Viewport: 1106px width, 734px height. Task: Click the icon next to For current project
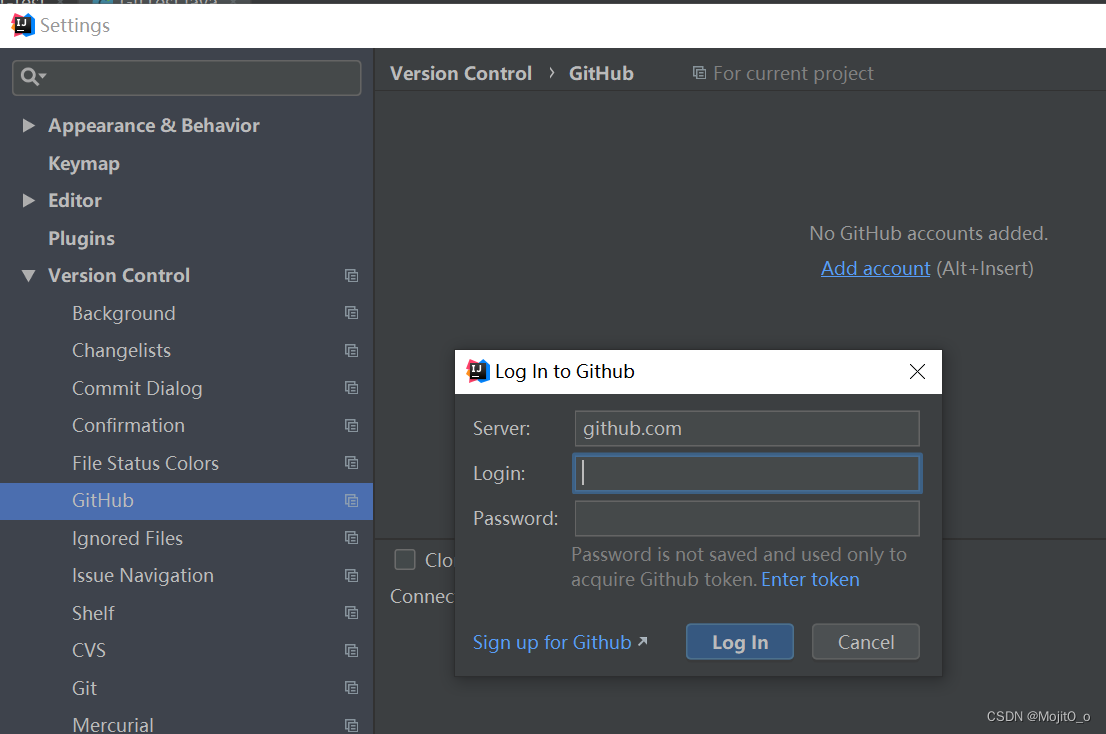point(699,73)
